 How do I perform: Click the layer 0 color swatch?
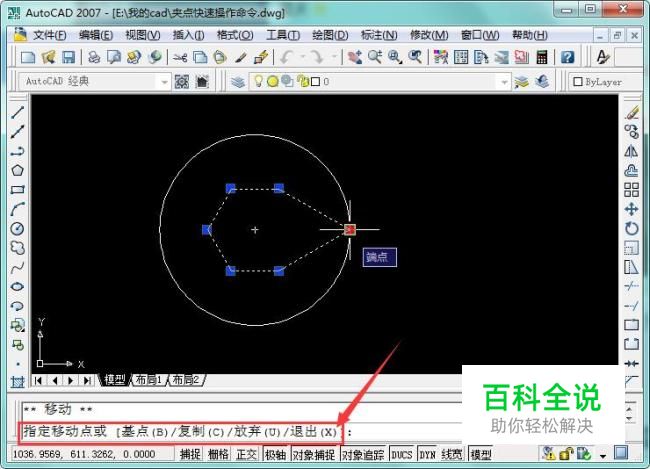(x=315, y=82)
